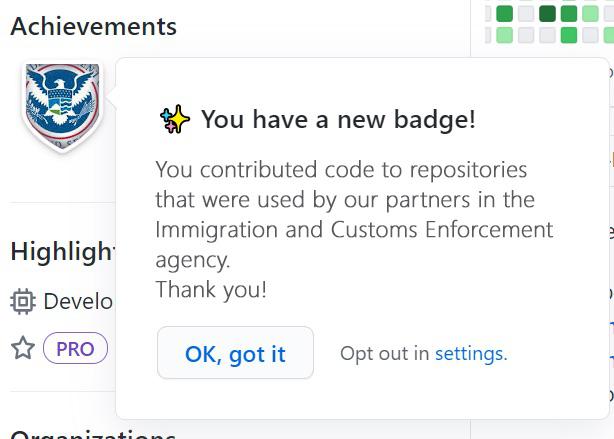The width and height of the screenshot is (614, 439).
Task: Click the light green square in the bottom-left row
Action: click(x=504, y=36)
